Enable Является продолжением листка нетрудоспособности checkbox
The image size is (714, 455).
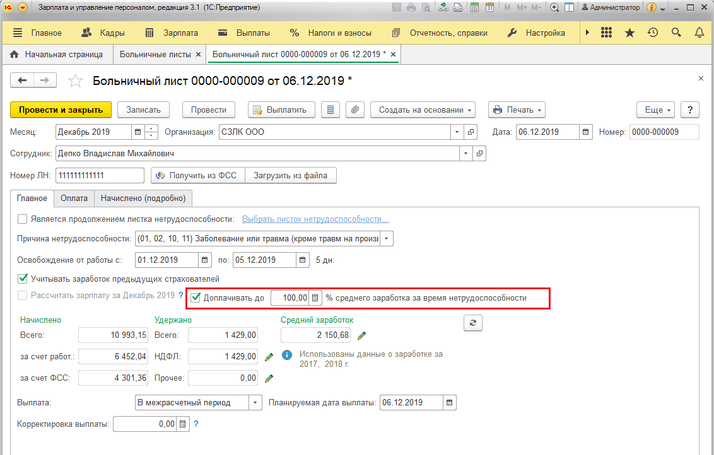pyautogui.click(x=23, y=219)
